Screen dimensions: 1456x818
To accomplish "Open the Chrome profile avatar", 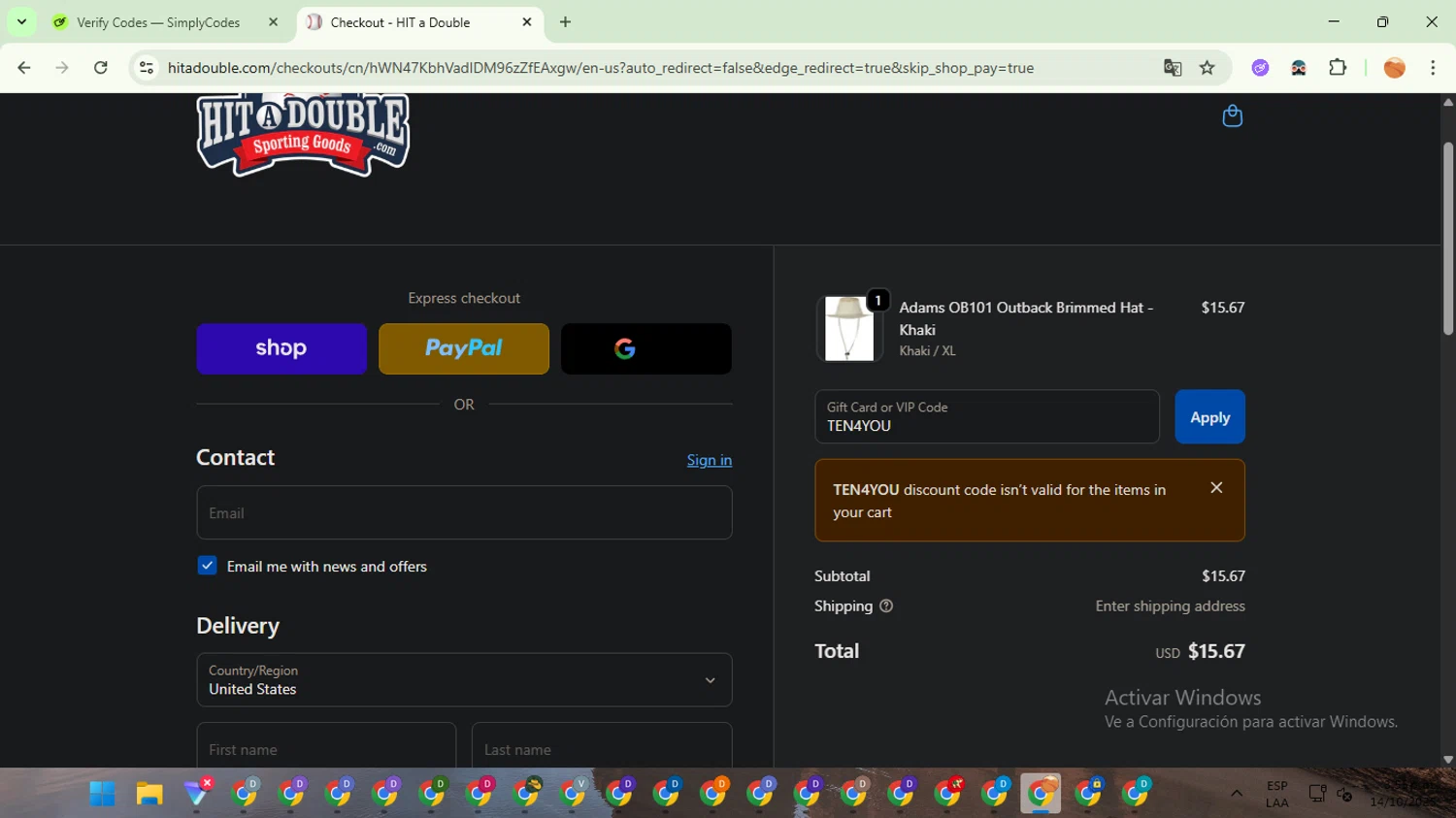I will [x=1395, y=68].
